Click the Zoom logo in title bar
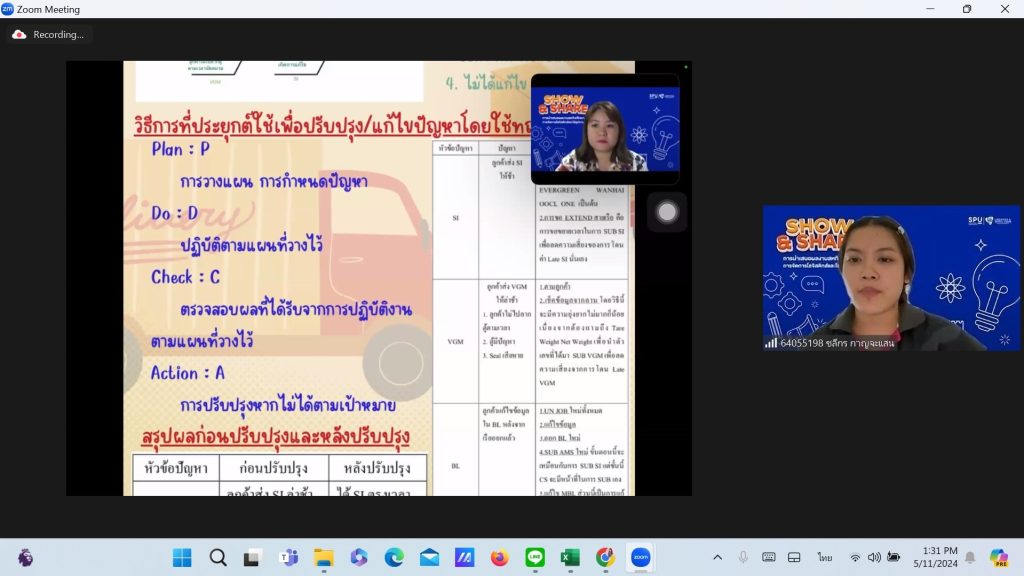 pyautogui.click(x=7, y=9)
